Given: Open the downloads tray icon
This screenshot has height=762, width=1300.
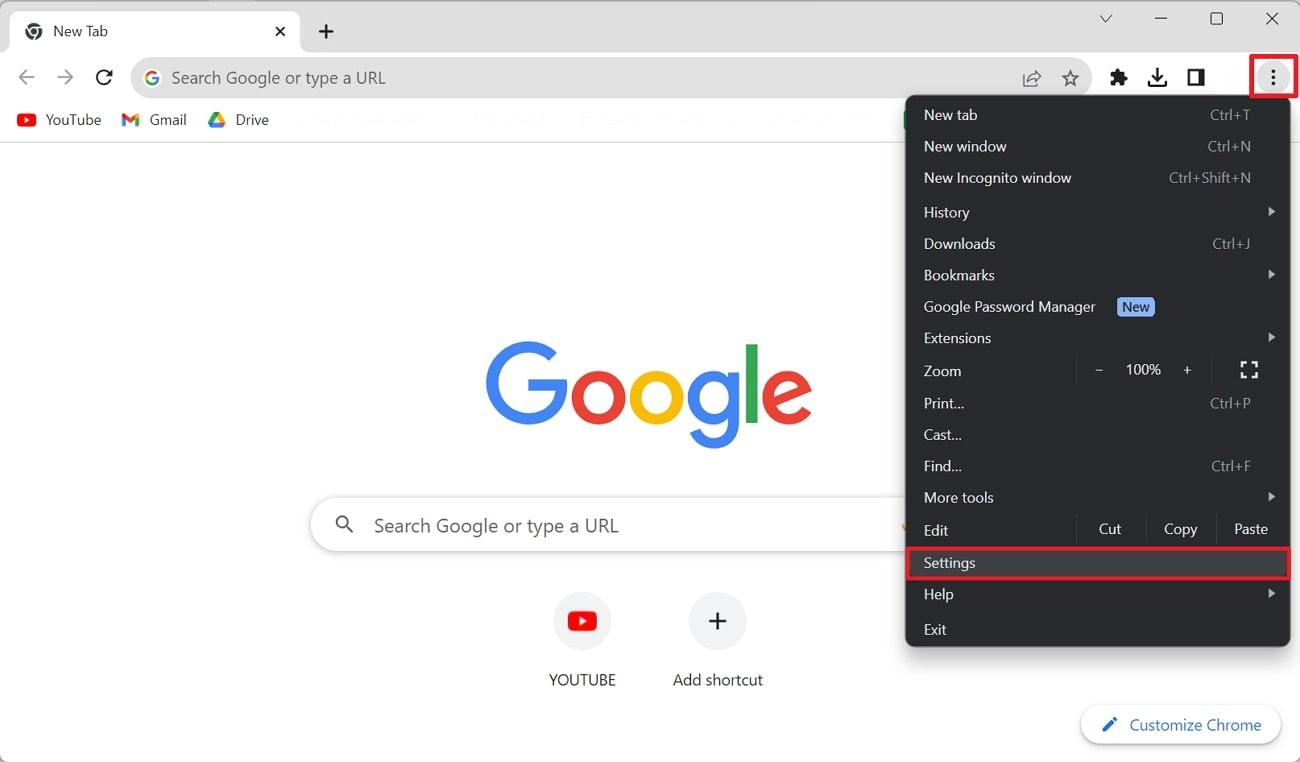Looking at the screenshot, I should (1157, 78).
